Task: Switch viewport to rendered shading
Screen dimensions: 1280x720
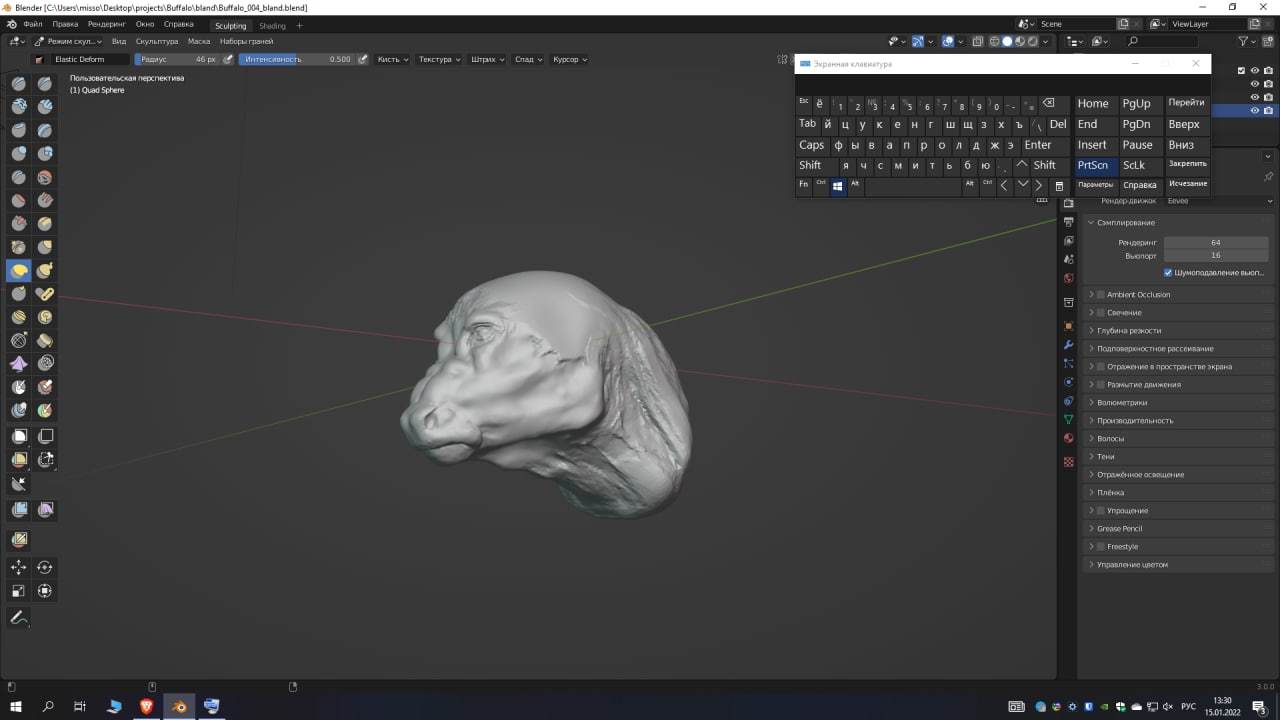Action: coord(1033,41)
